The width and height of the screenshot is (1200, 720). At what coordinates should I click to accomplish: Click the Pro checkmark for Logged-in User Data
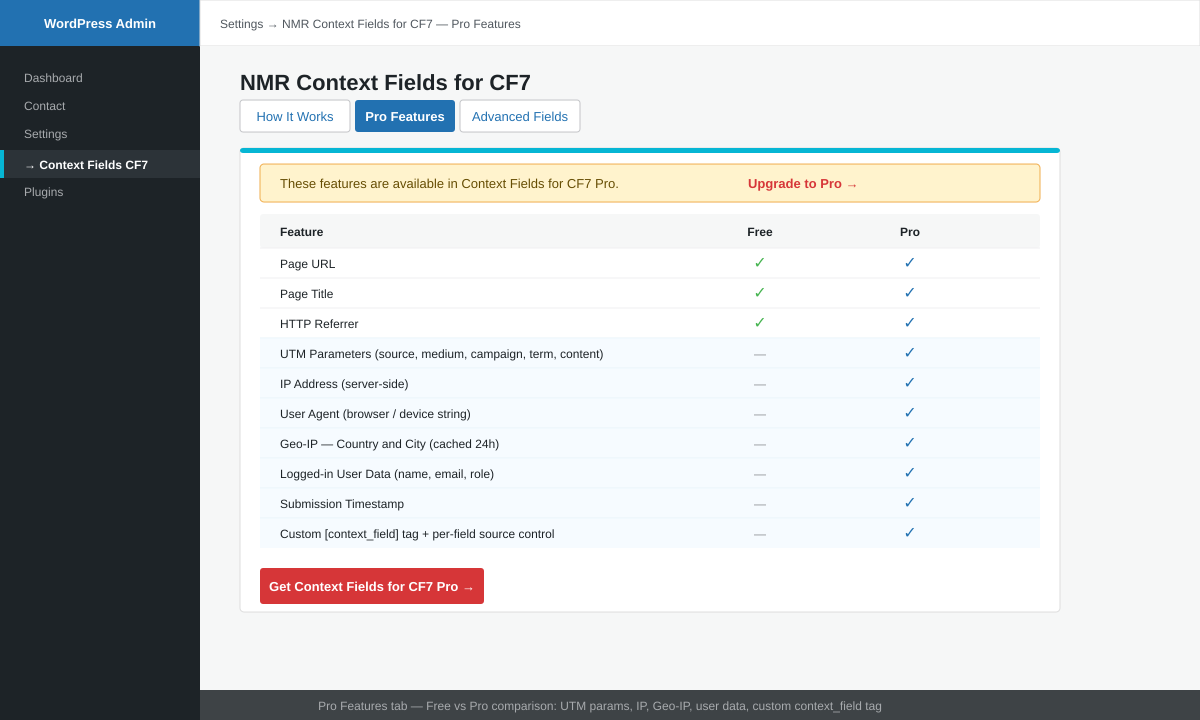(x=910, y=473)
